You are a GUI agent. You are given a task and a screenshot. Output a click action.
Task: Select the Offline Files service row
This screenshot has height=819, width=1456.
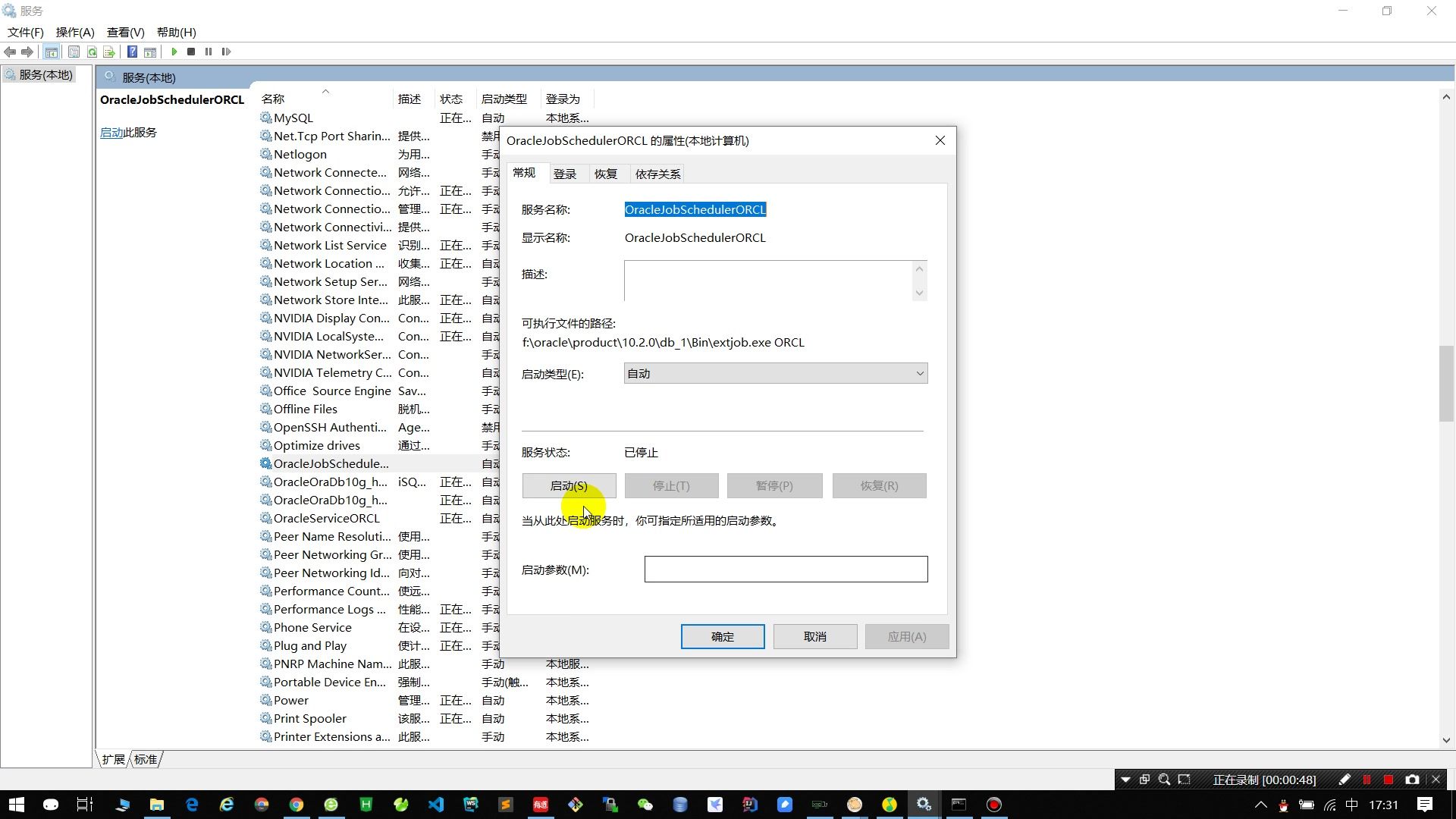tap(306, 409)
